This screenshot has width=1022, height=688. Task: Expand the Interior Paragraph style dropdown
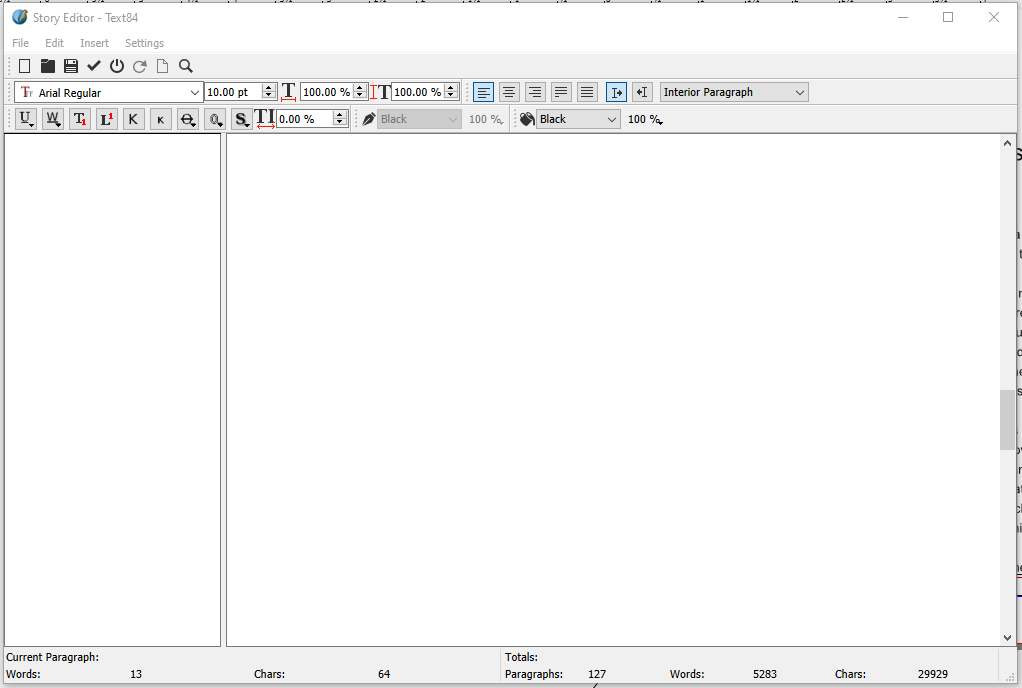pos(799,92)
